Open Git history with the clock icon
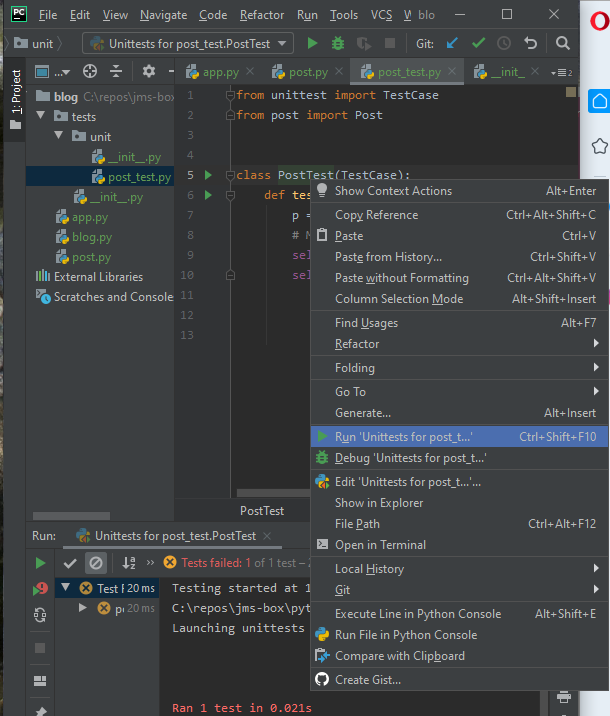Image resolution: width=610 pixels, height=716 pixels. 504,43
